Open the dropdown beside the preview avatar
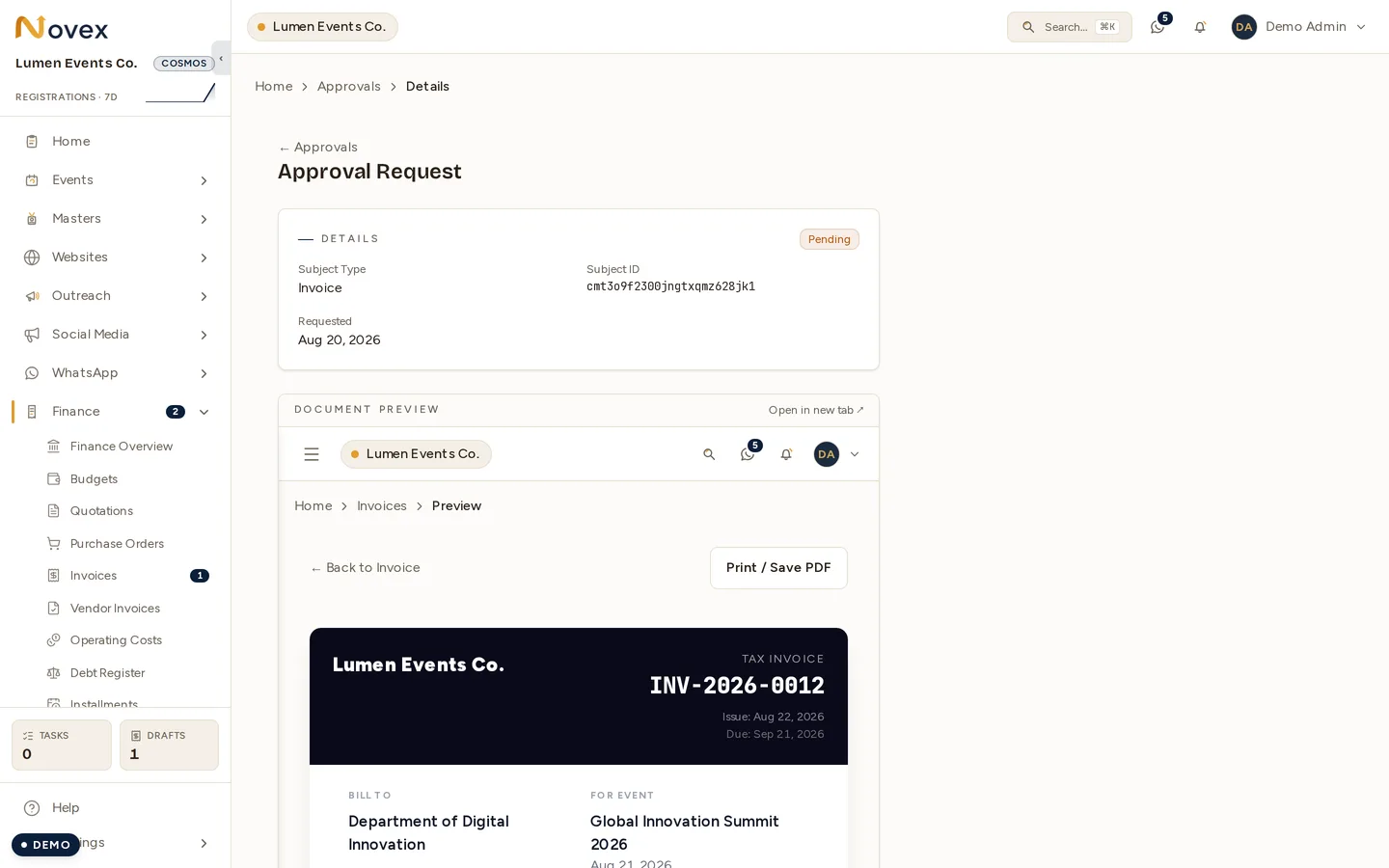1389x868 pixels. point(855,454)
